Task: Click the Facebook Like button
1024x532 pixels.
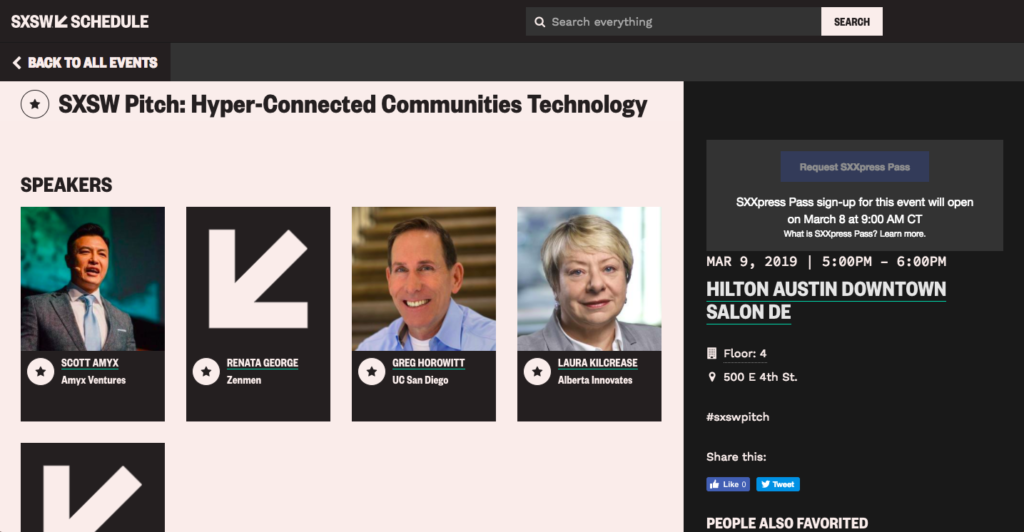Action: coord(728,484)
